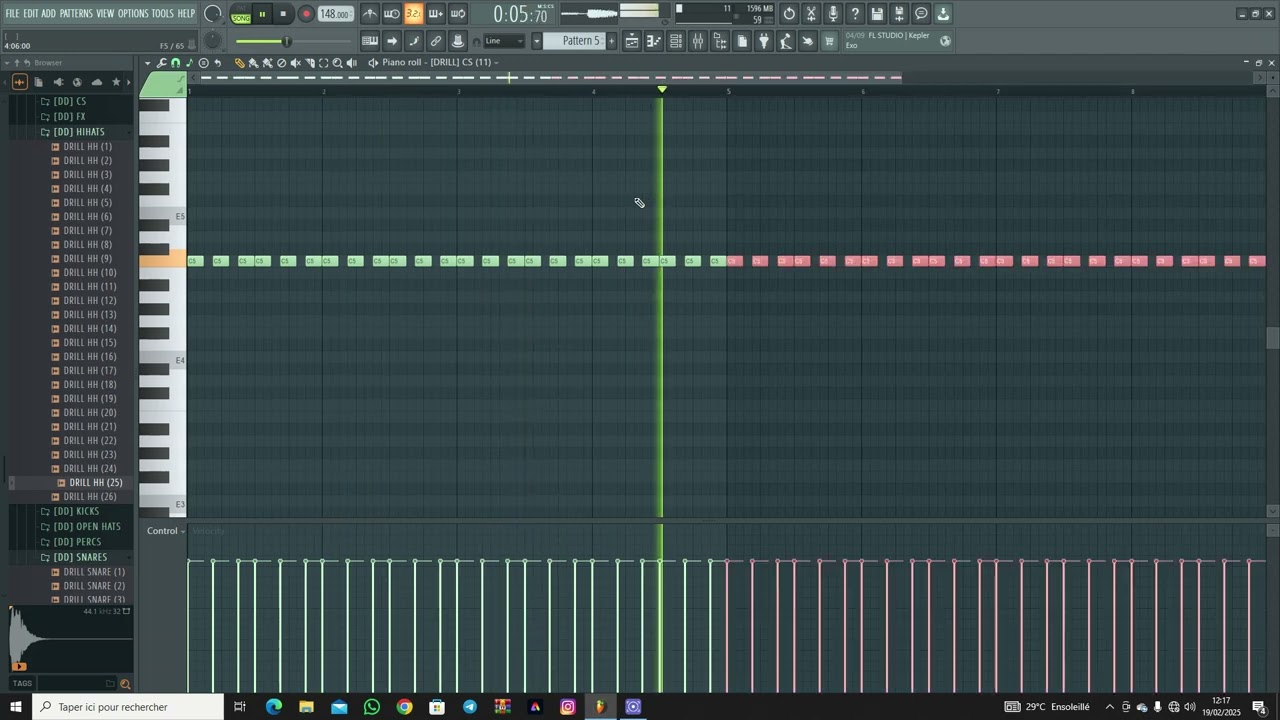Open the Line snap dropdown
The image size is (1280, 720).
pos(504,41)
